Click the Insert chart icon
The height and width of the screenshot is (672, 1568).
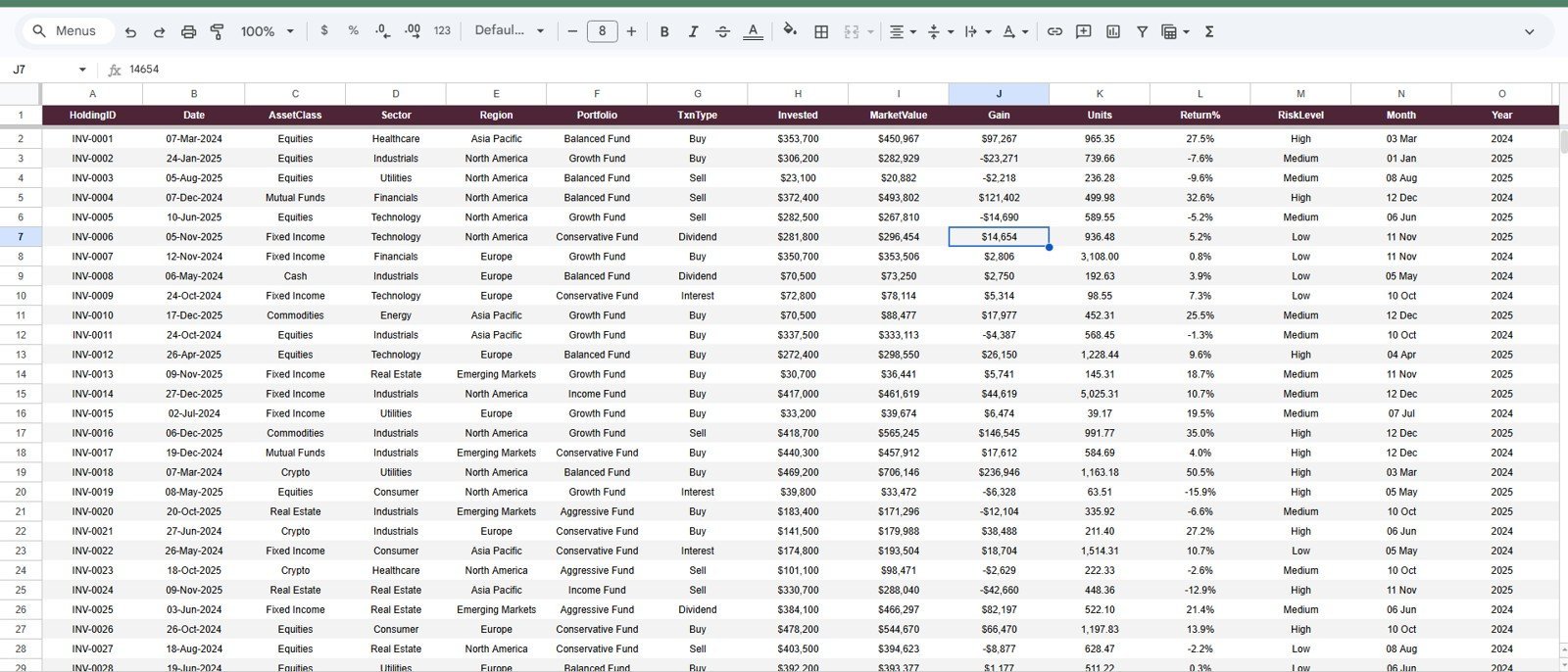tap(1113, 31)
